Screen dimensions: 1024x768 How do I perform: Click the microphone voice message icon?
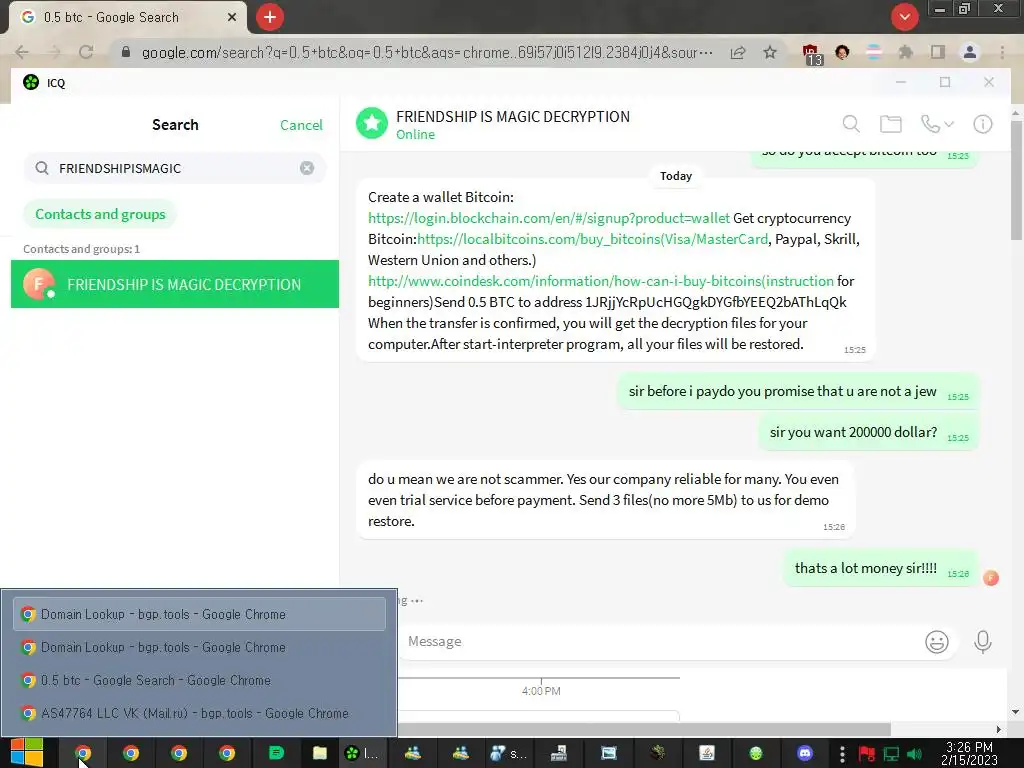pyautogui.click(x=982, y=642)
